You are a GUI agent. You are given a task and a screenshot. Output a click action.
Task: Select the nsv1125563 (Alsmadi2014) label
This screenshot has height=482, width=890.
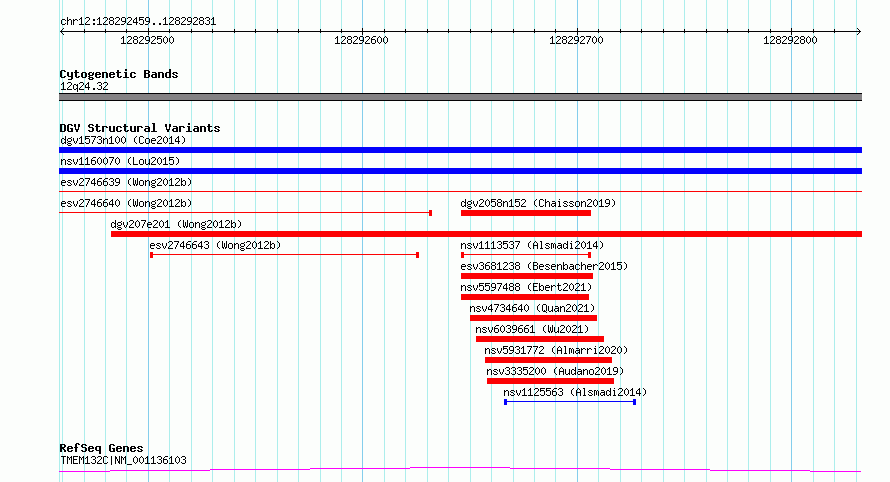click(x=575, y=392)
